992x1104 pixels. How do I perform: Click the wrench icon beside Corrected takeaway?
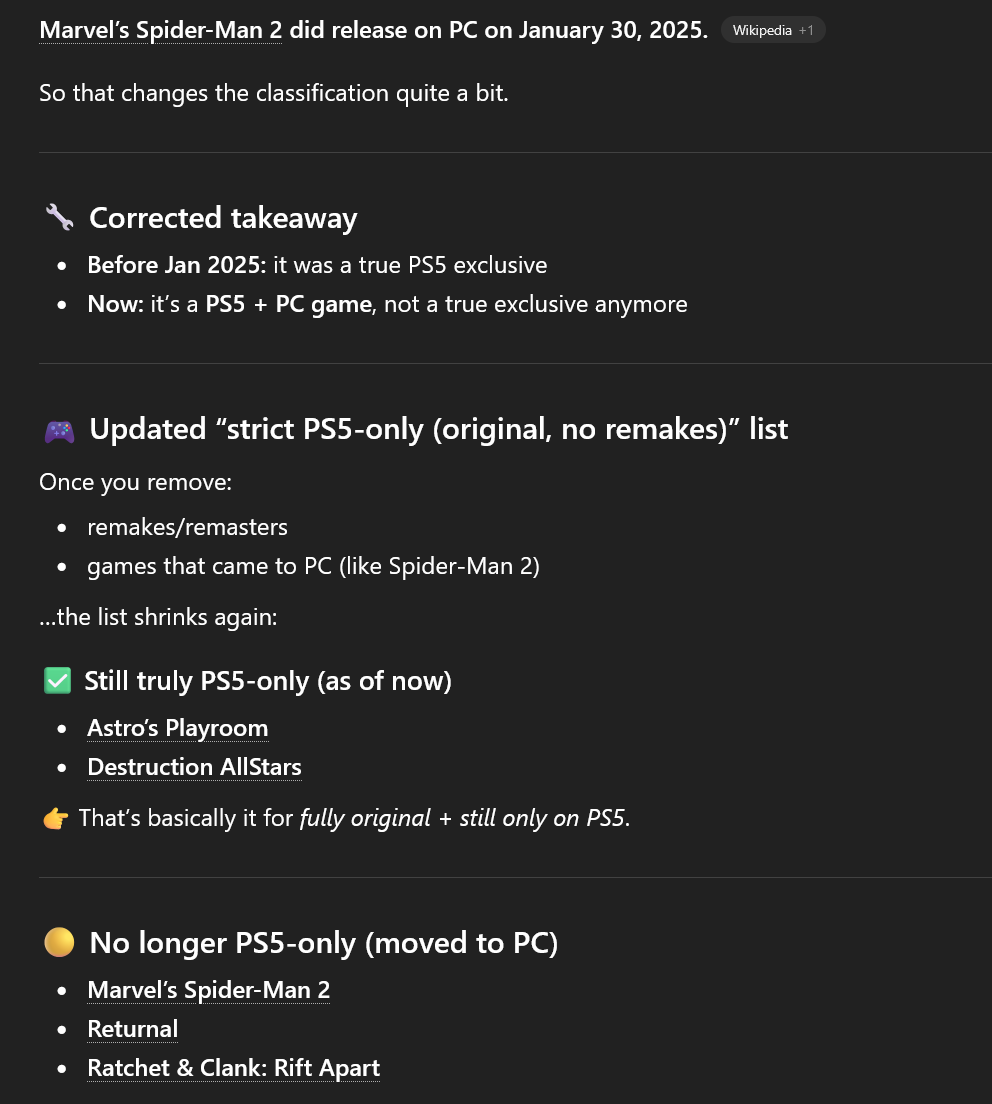coord(59,218)
